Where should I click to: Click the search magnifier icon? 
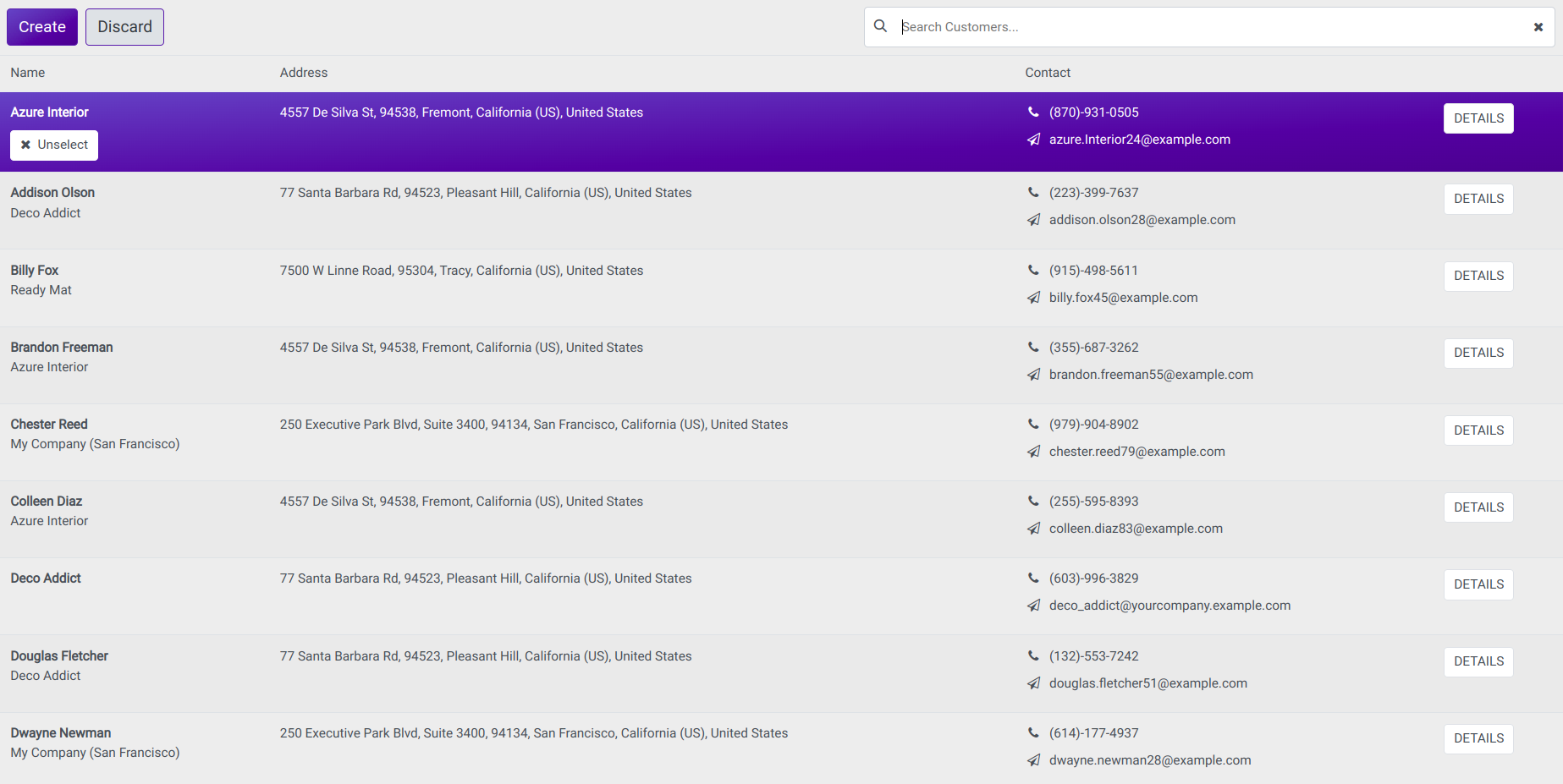click(x=880, y=26)
